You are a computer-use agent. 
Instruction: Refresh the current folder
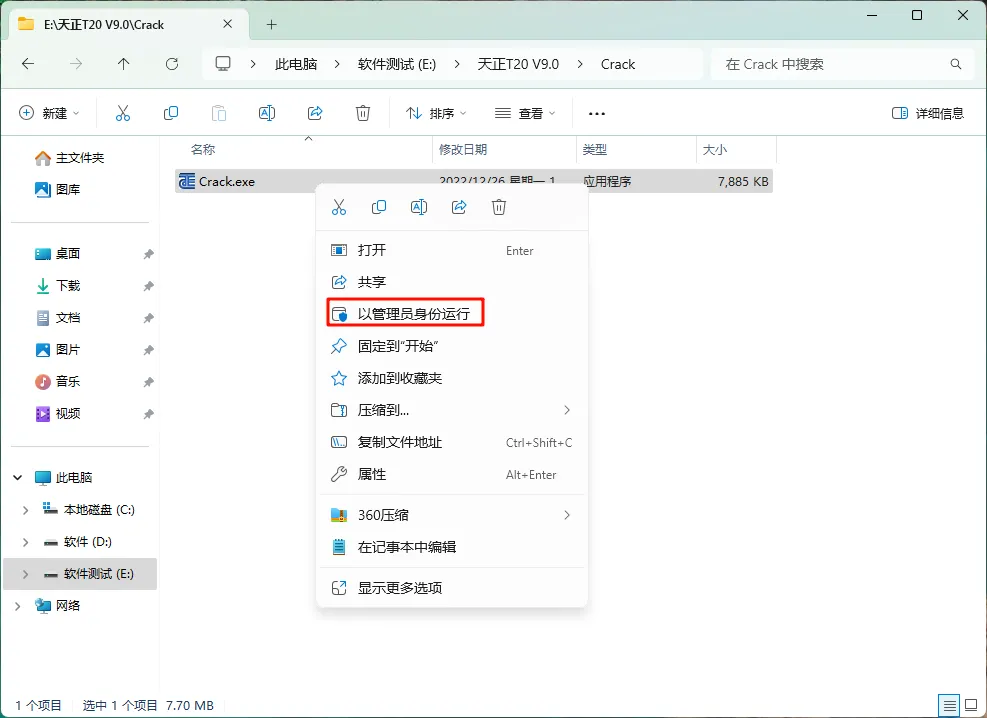pos(171,64)
